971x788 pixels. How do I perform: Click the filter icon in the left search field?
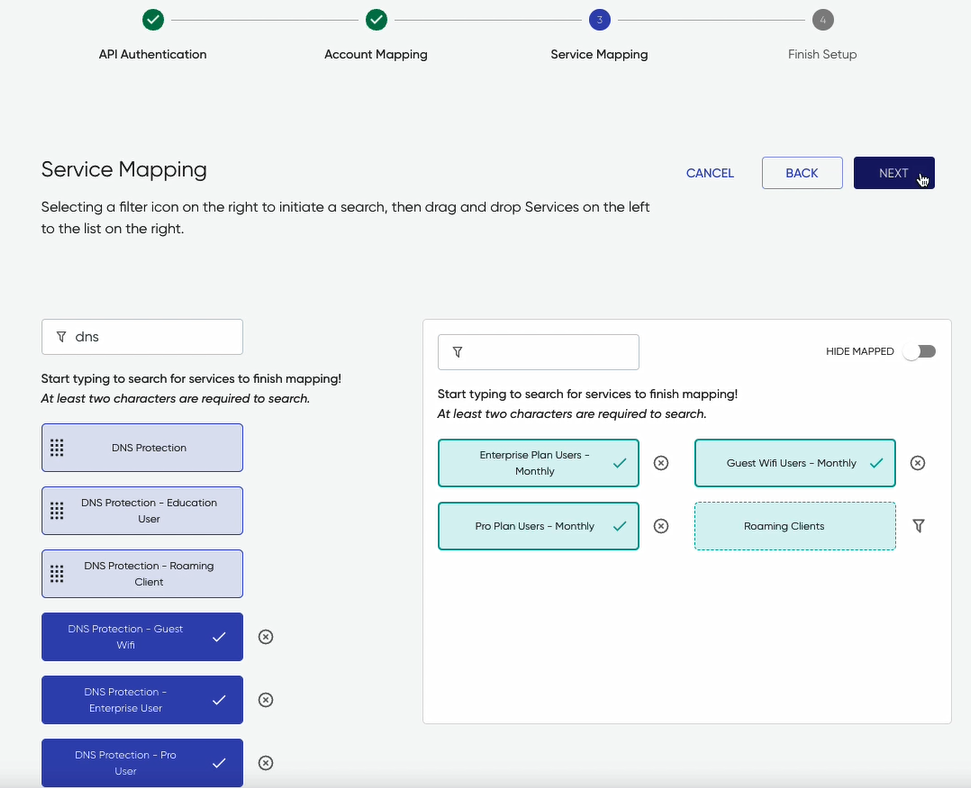pyautogui.click(x=61, y=337)
